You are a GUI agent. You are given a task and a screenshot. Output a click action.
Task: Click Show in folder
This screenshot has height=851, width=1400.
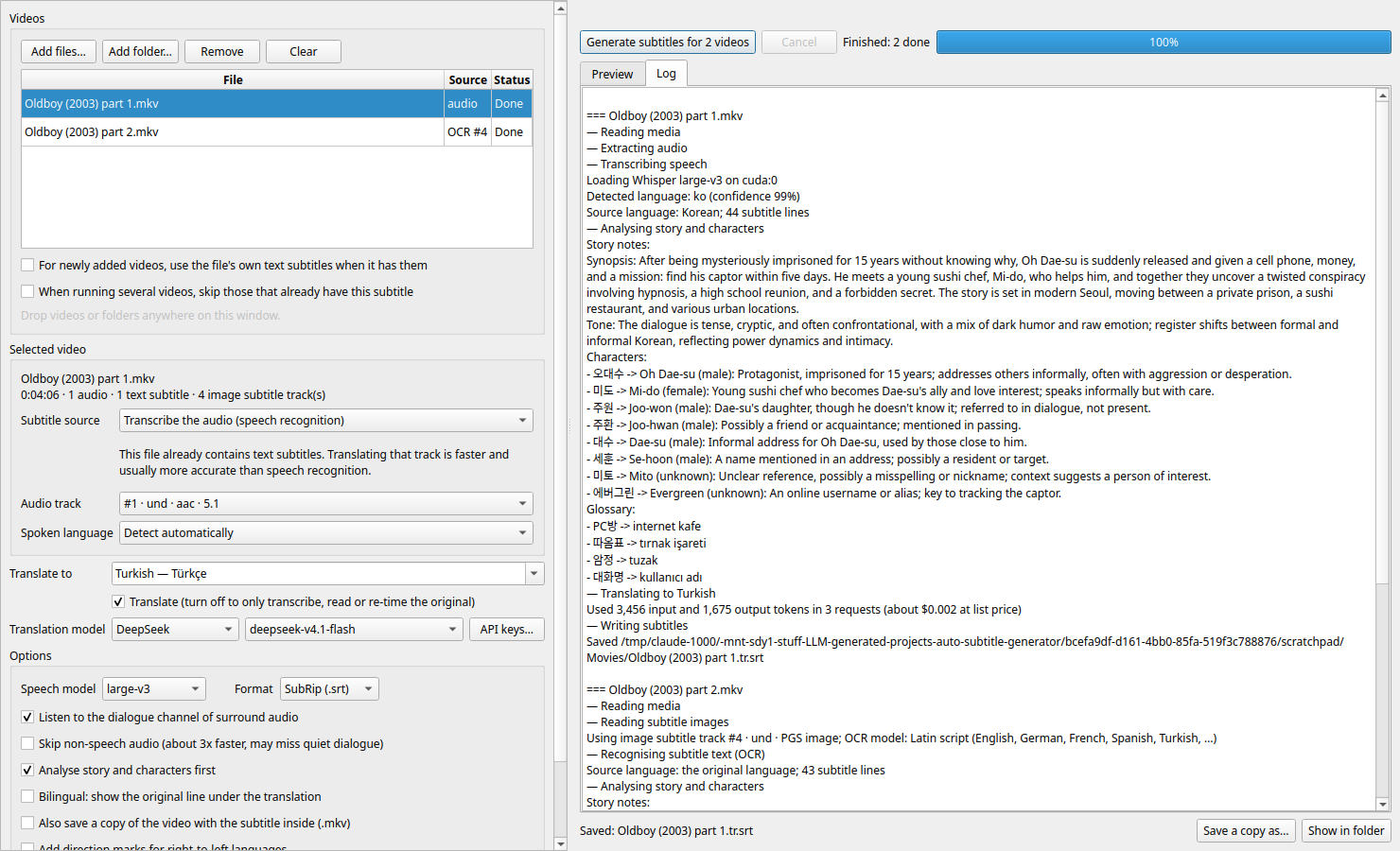tap(1346, 831)
